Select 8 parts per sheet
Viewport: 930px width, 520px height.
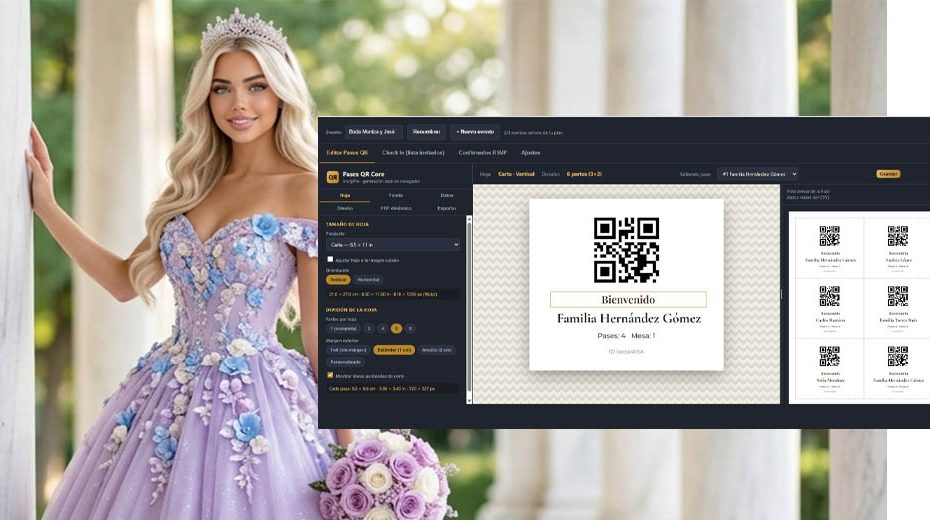click(x=410, y=328)
